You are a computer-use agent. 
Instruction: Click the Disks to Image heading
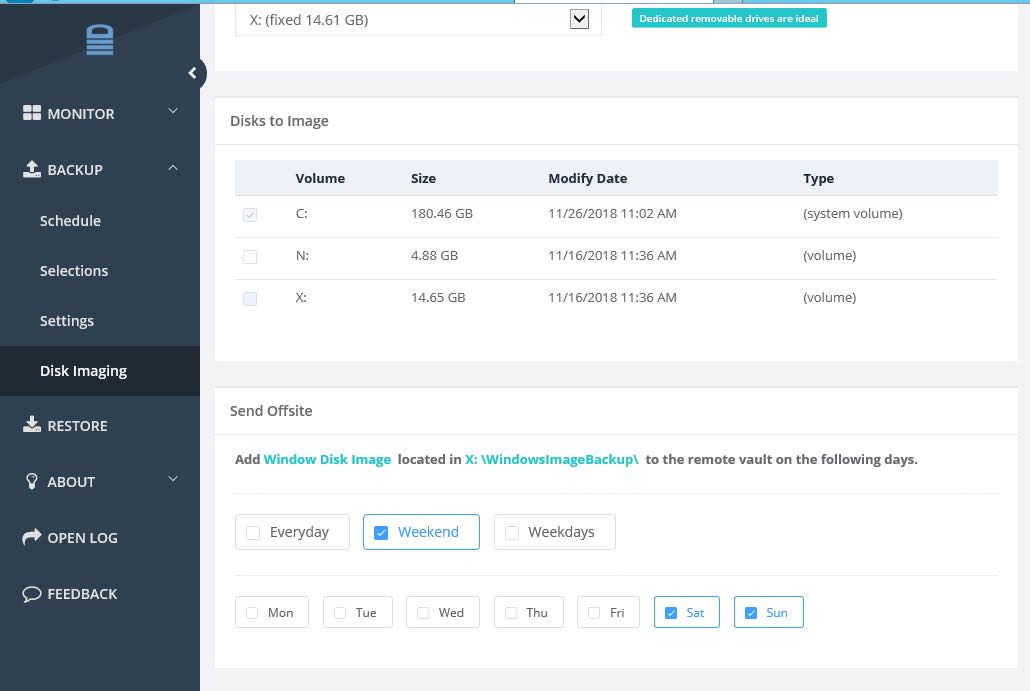279,121
